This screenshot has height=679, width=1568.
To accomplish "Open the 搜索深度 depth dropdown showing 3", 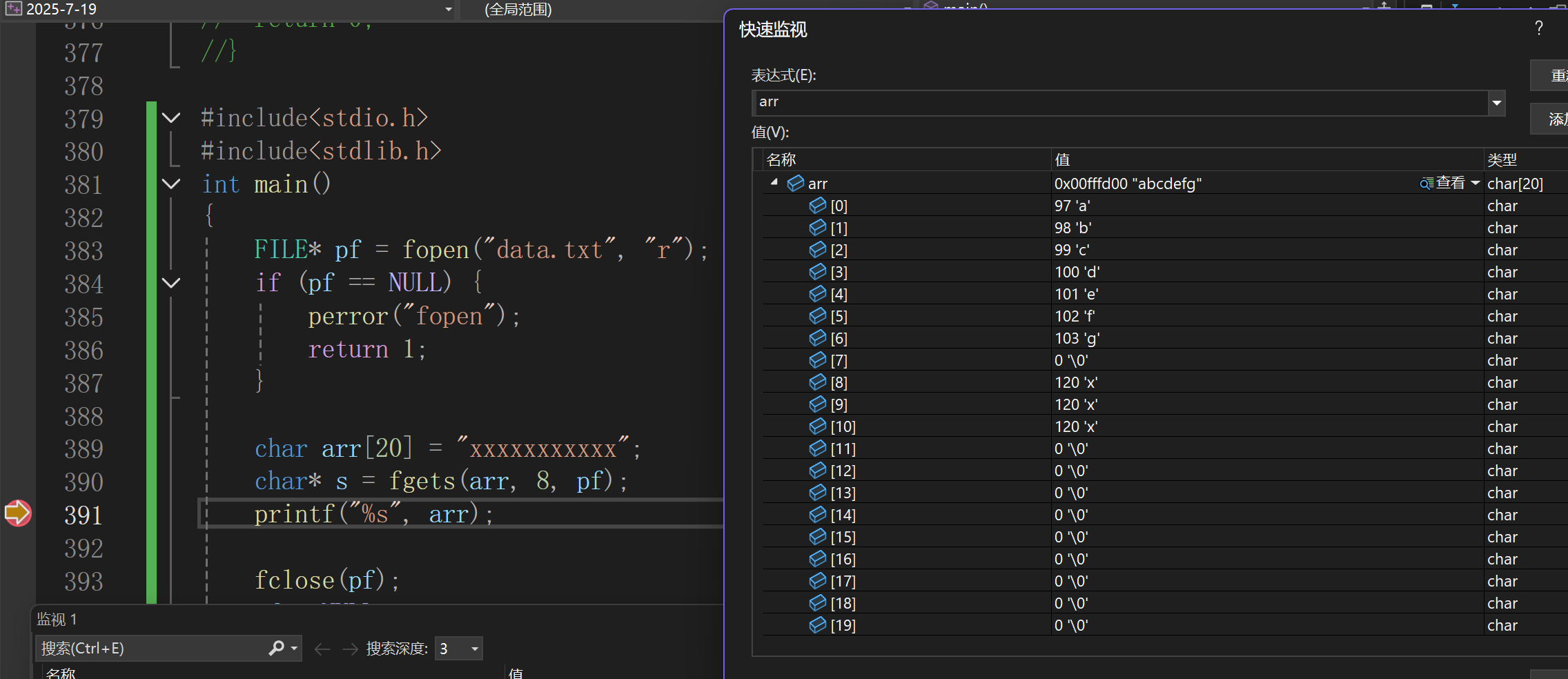I will [x=459, y=649].
